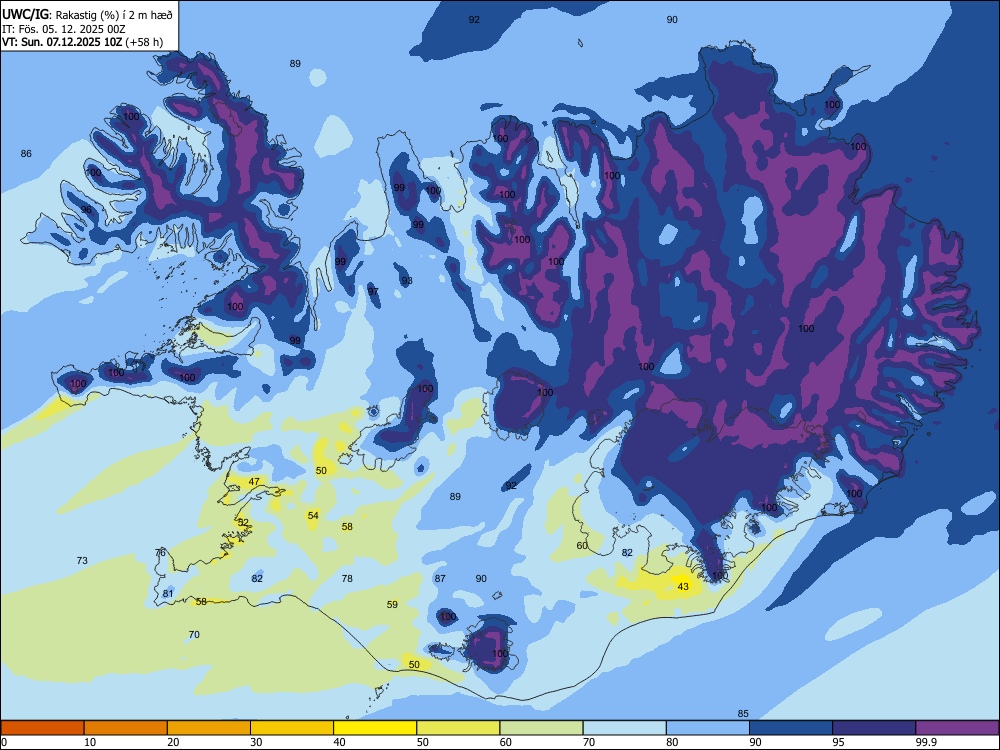Click the humidity value 43 in the southeast
The image size is (1000, 750).
click(x=683, y=586)
